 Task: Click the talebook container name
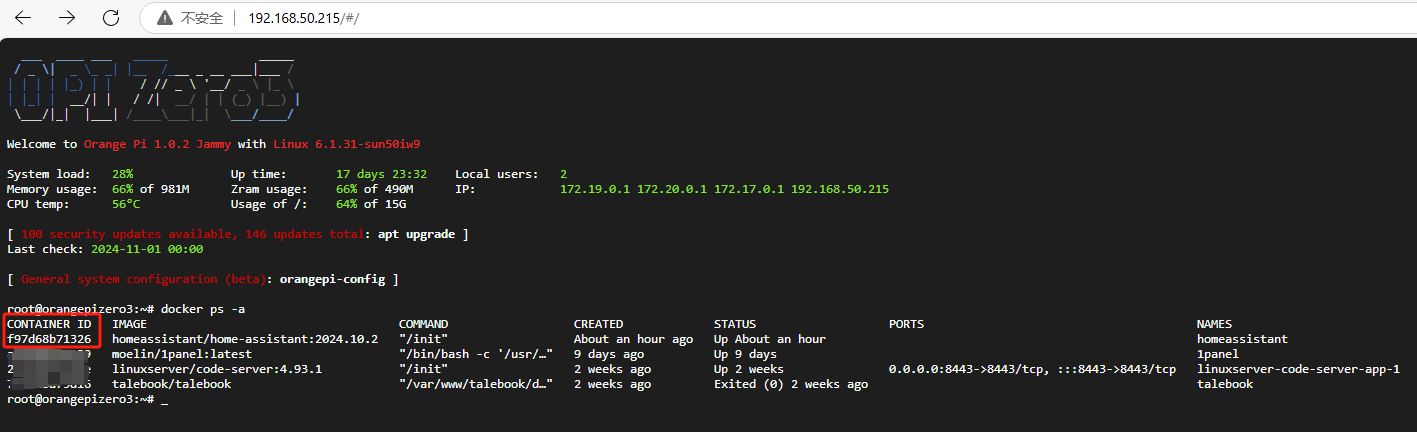click(x=1225, y=384)
